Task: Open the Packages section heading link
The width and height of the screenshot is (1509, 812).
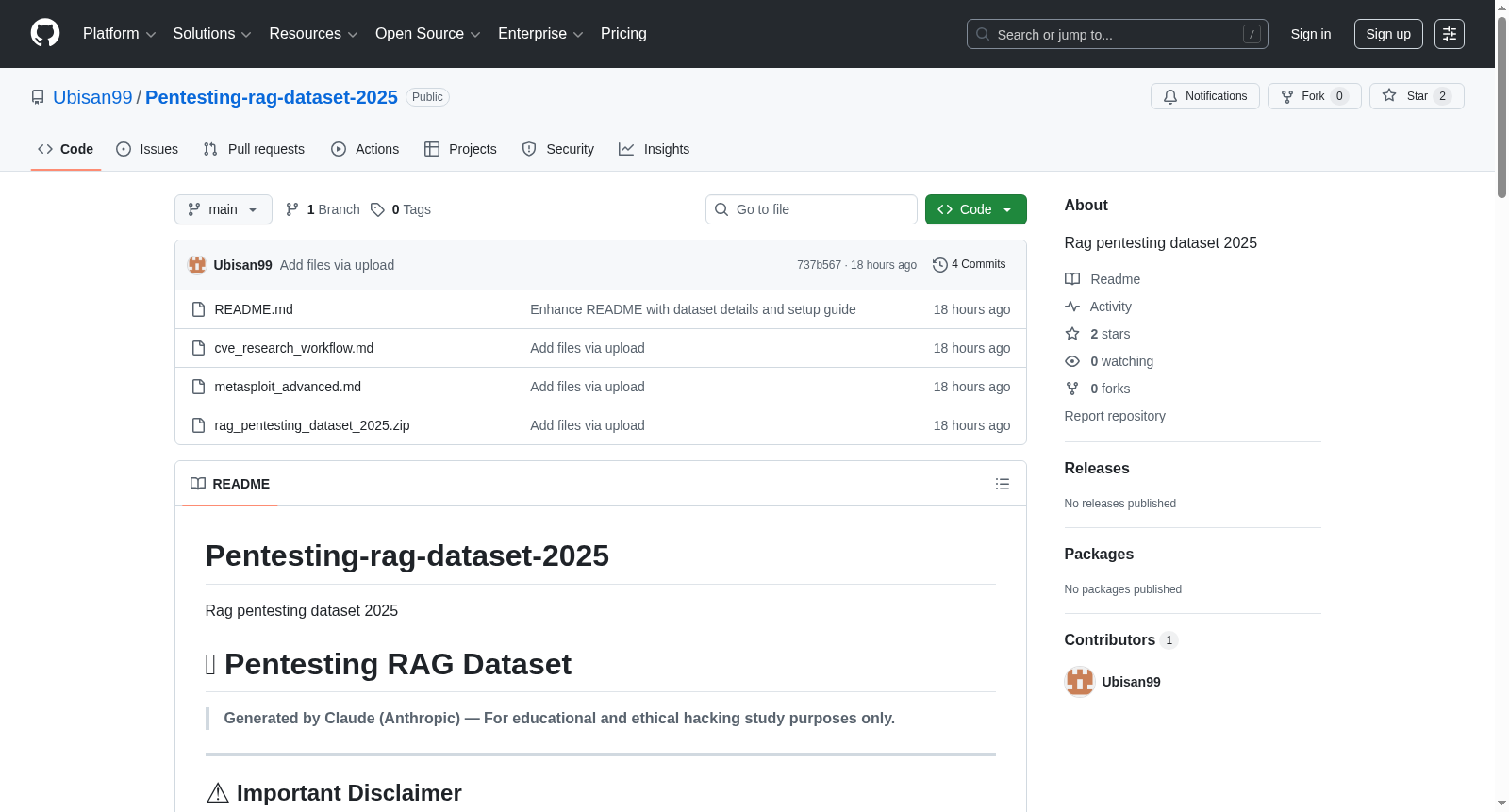Action: 1099,555
